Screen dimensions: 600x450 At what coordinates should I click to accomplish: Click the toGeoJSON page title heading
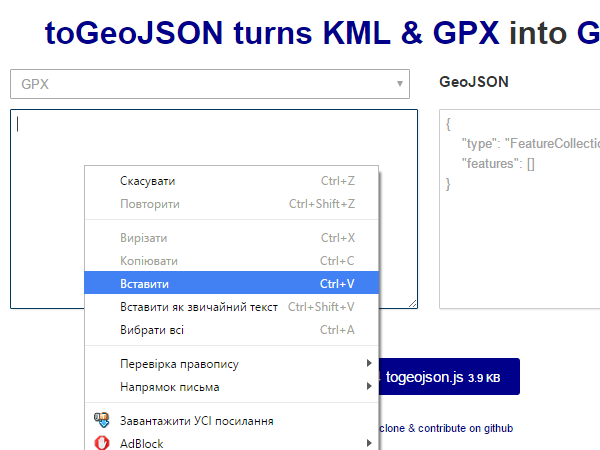coord(322,33)
